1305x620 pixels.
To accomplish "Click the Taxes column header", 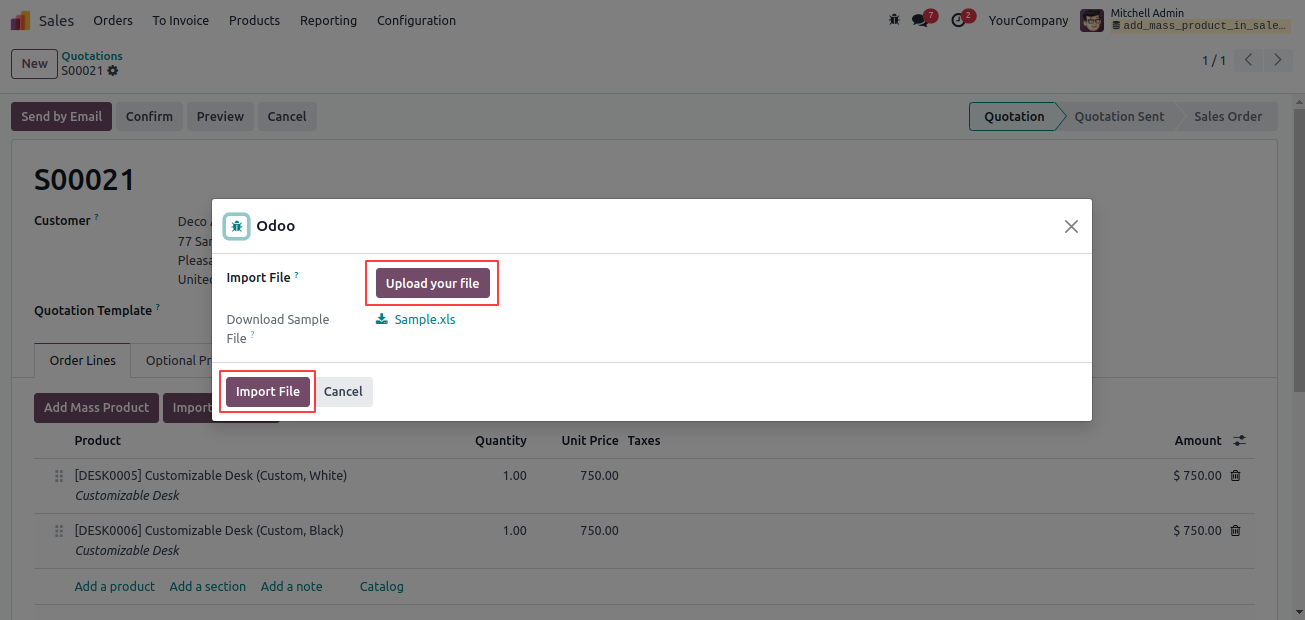I will pyautogui.click(x=644, y=440).
